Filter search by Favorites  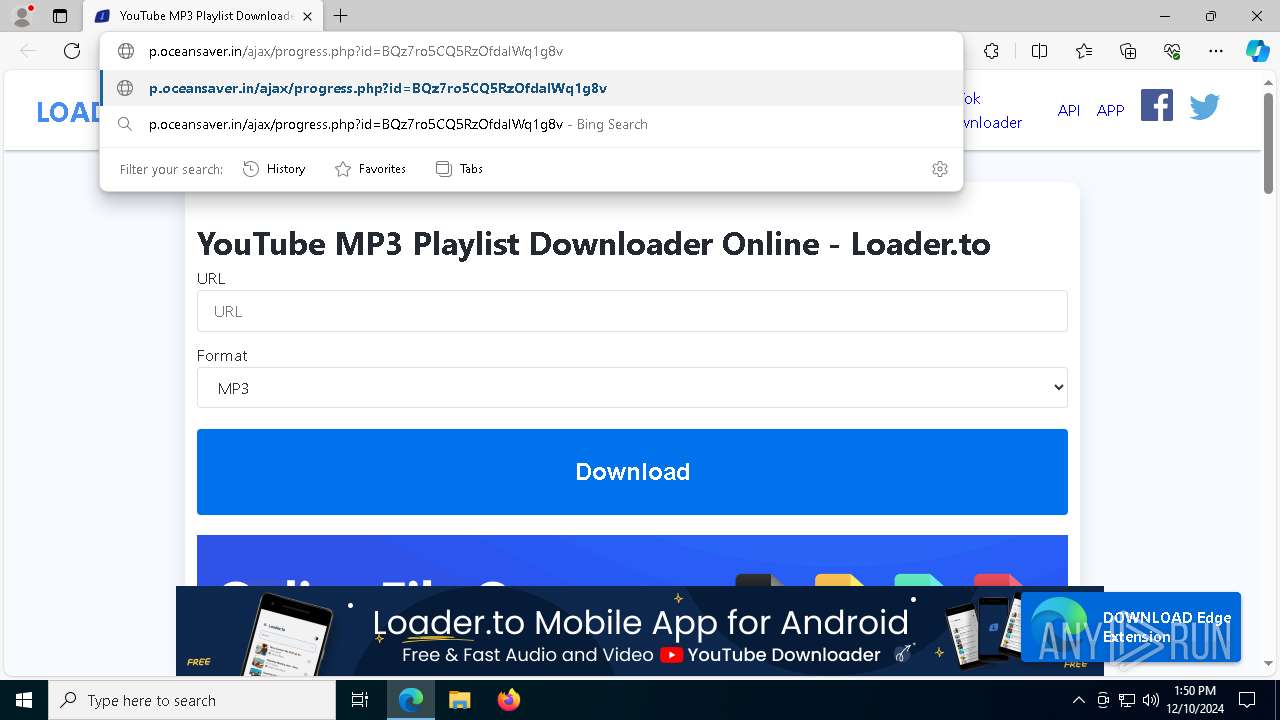click(x=370, y=169)
